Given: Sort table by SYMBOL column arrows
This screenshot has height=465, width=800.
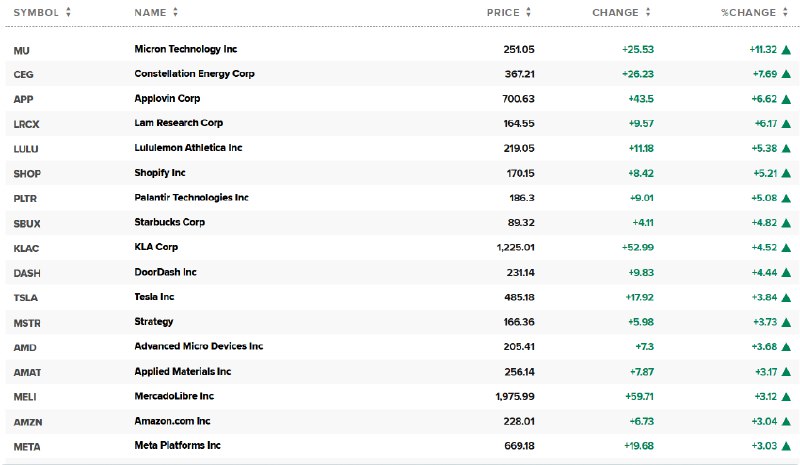Looking at the screenshot, I should coord(68,12).
